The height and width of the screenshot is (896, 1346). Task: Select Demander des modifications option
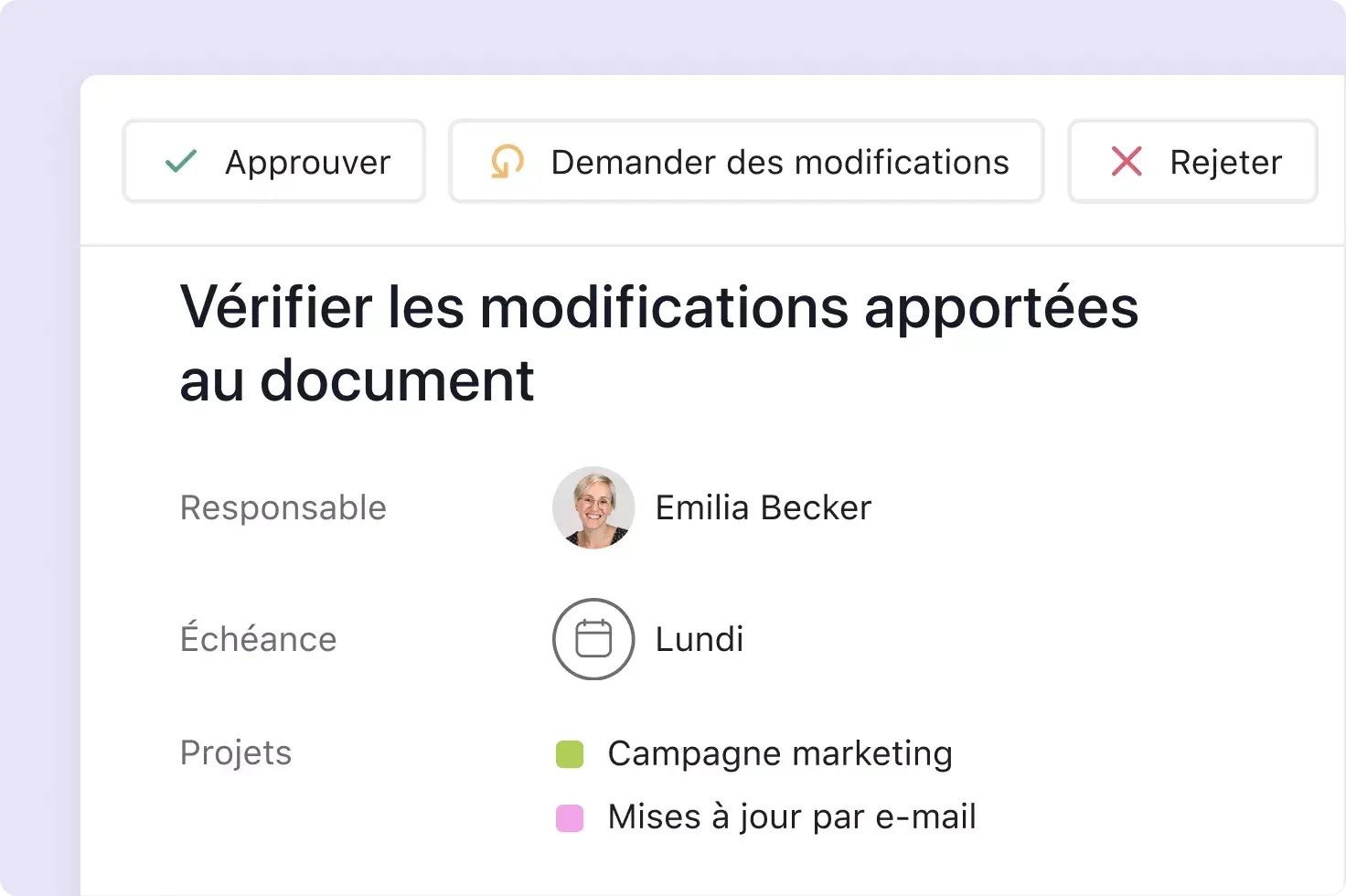pyautogui.click(x=746, y=161)
